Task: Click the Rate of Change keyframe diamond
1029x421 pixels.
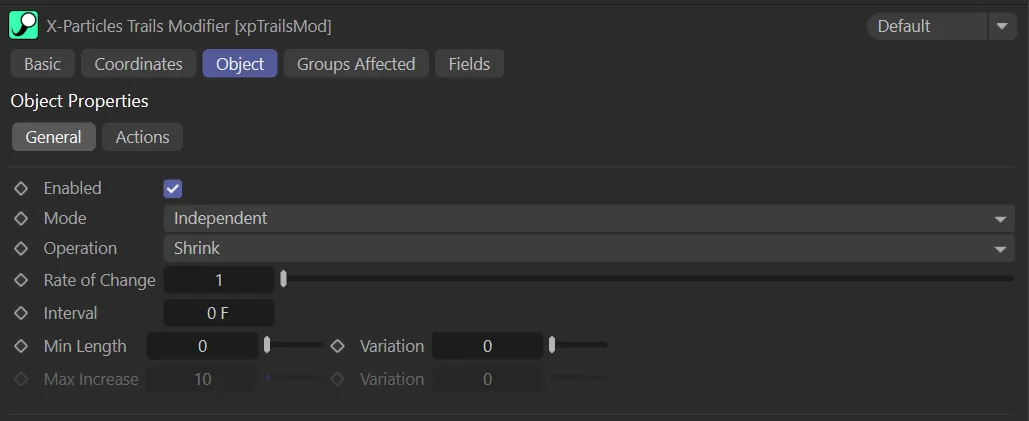Action: click(21, 280)
